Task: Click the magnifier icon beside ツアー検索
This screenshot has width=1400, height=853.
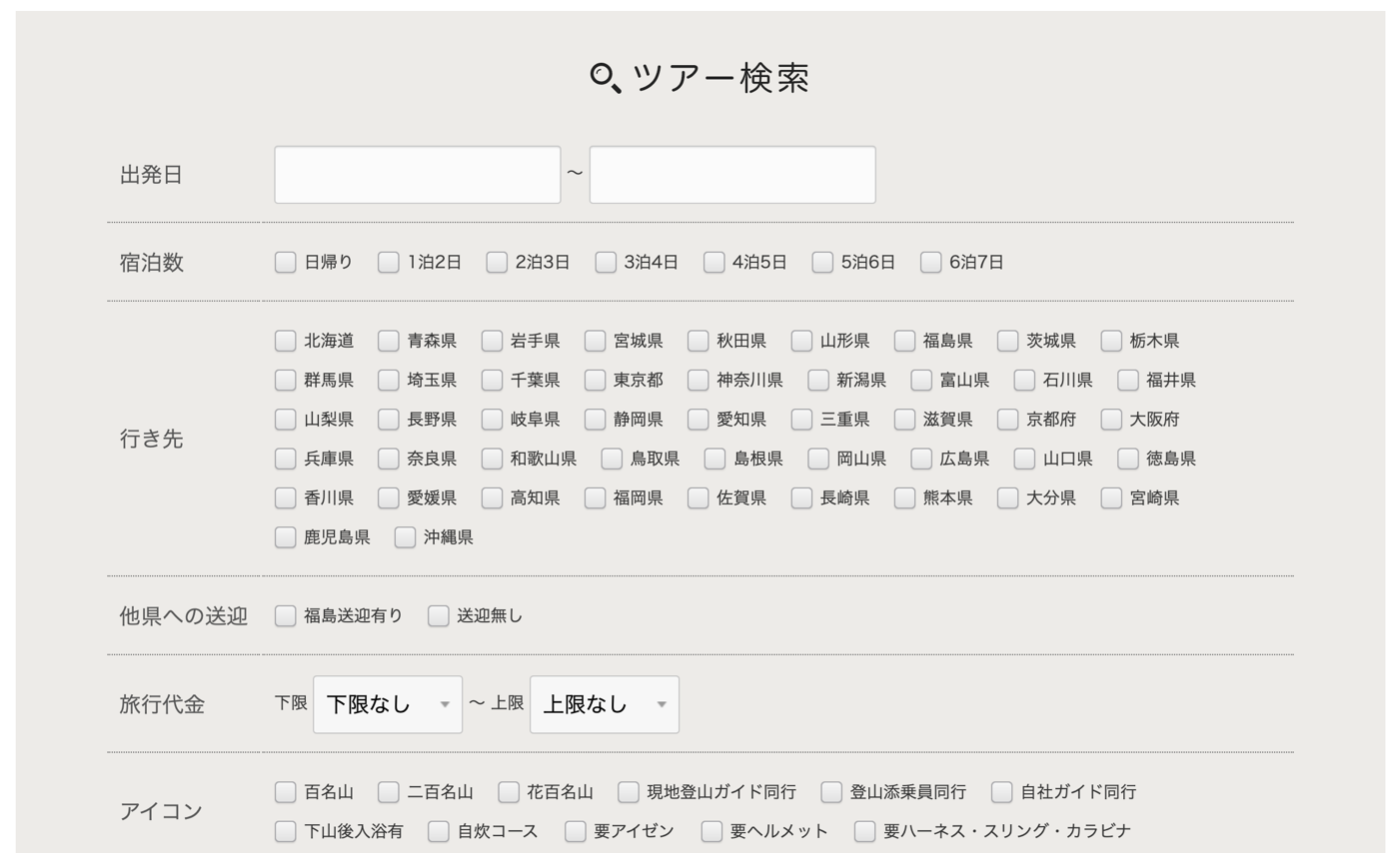Action: (x=605, y=78)
